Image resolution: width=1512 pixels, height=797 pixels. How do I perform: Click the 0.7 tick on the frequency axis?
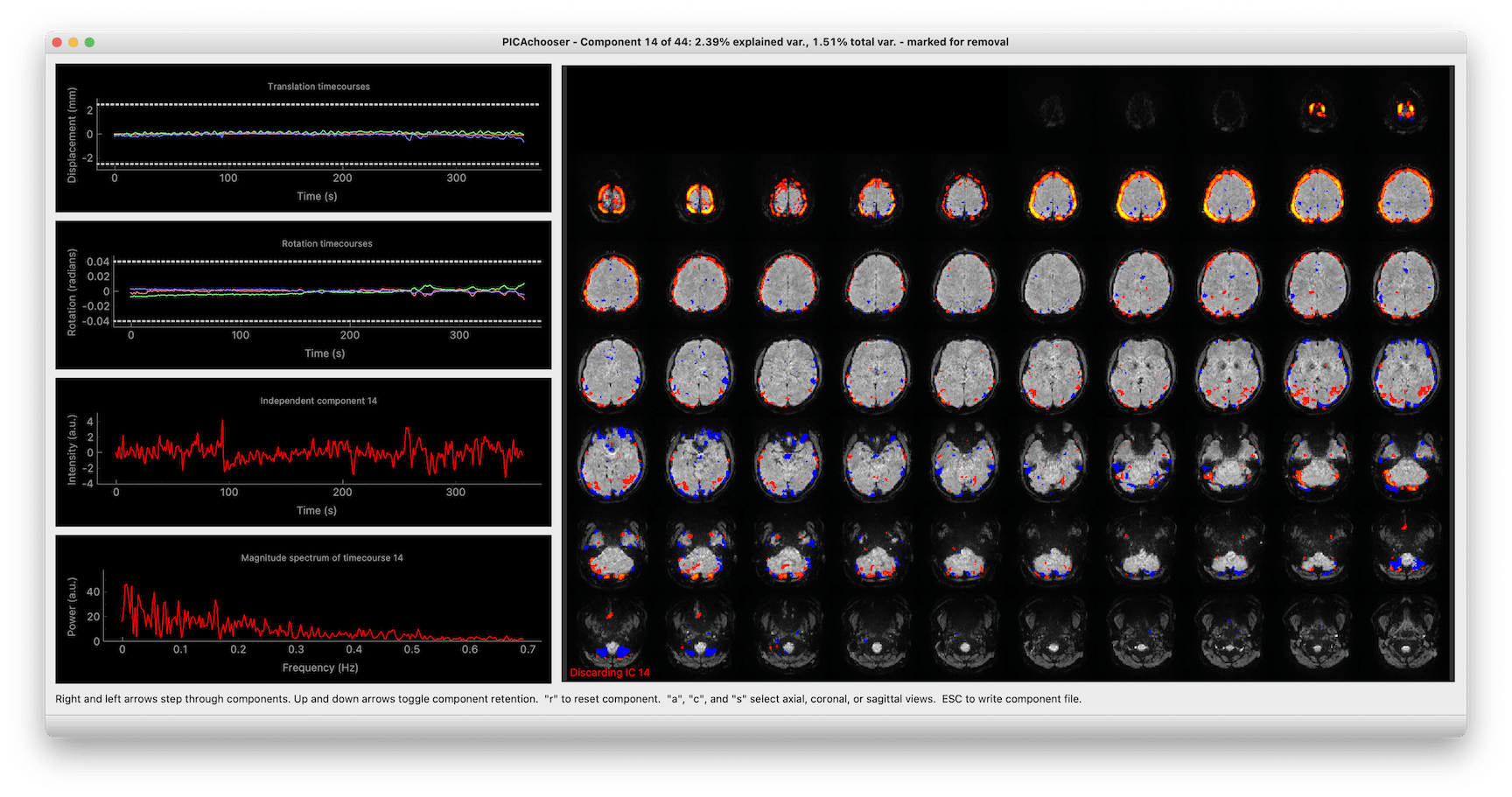(x=528, y=649)
